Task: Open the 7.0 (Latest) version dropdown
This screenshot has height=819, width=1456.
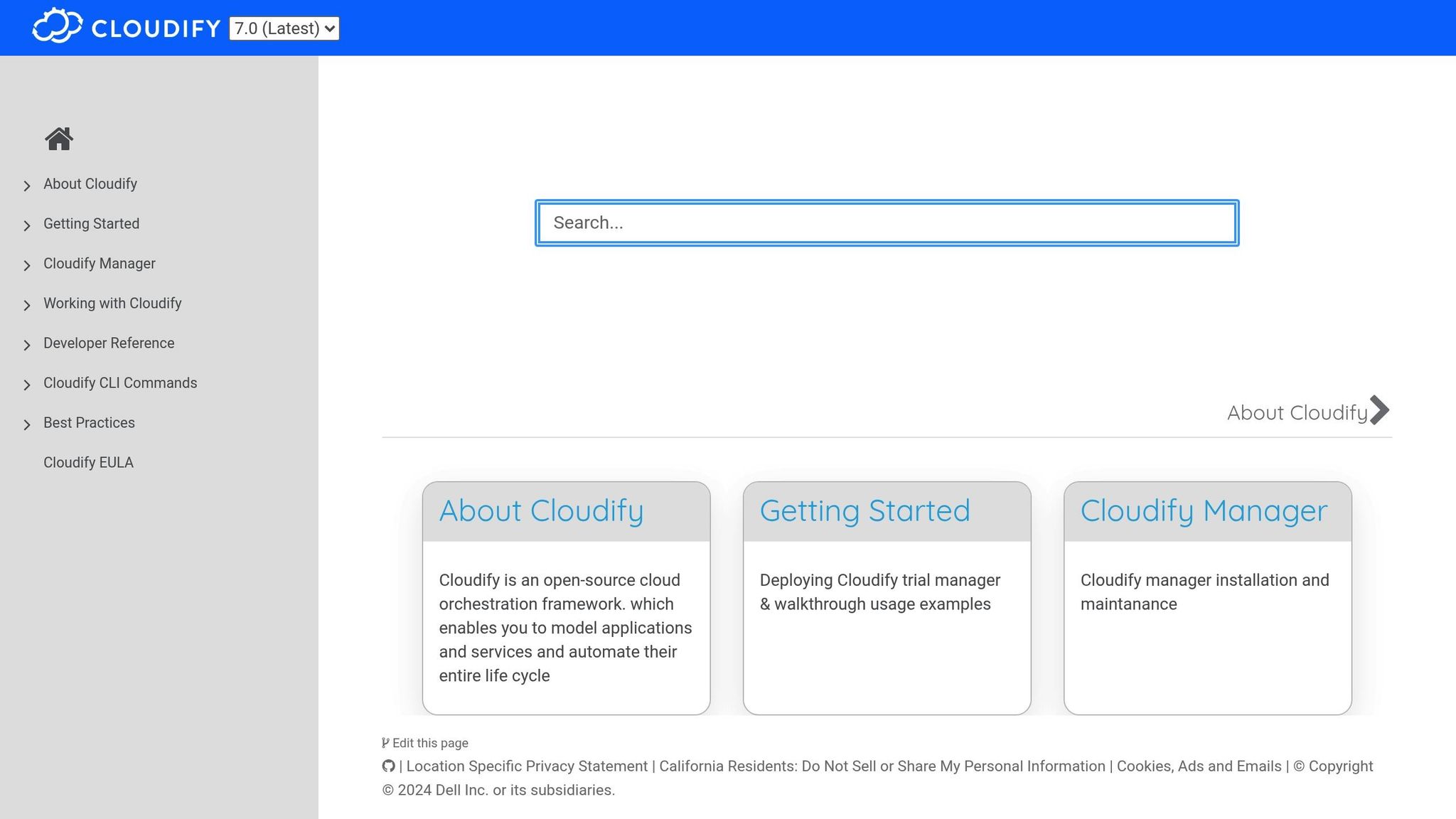Action: pos(284,28)
